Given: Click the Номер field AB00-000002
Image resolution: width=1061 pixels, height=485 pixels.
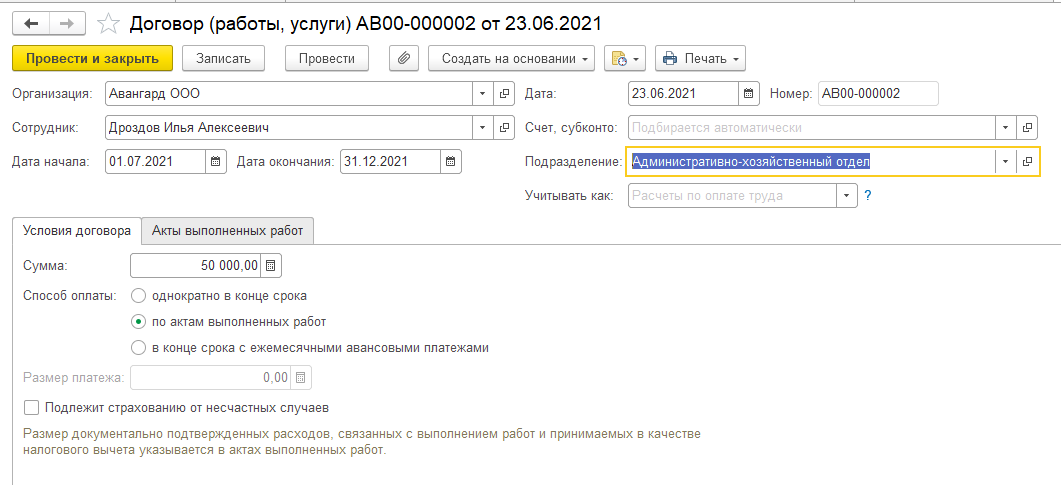Looking at the screenshot, I should point(878,94).
